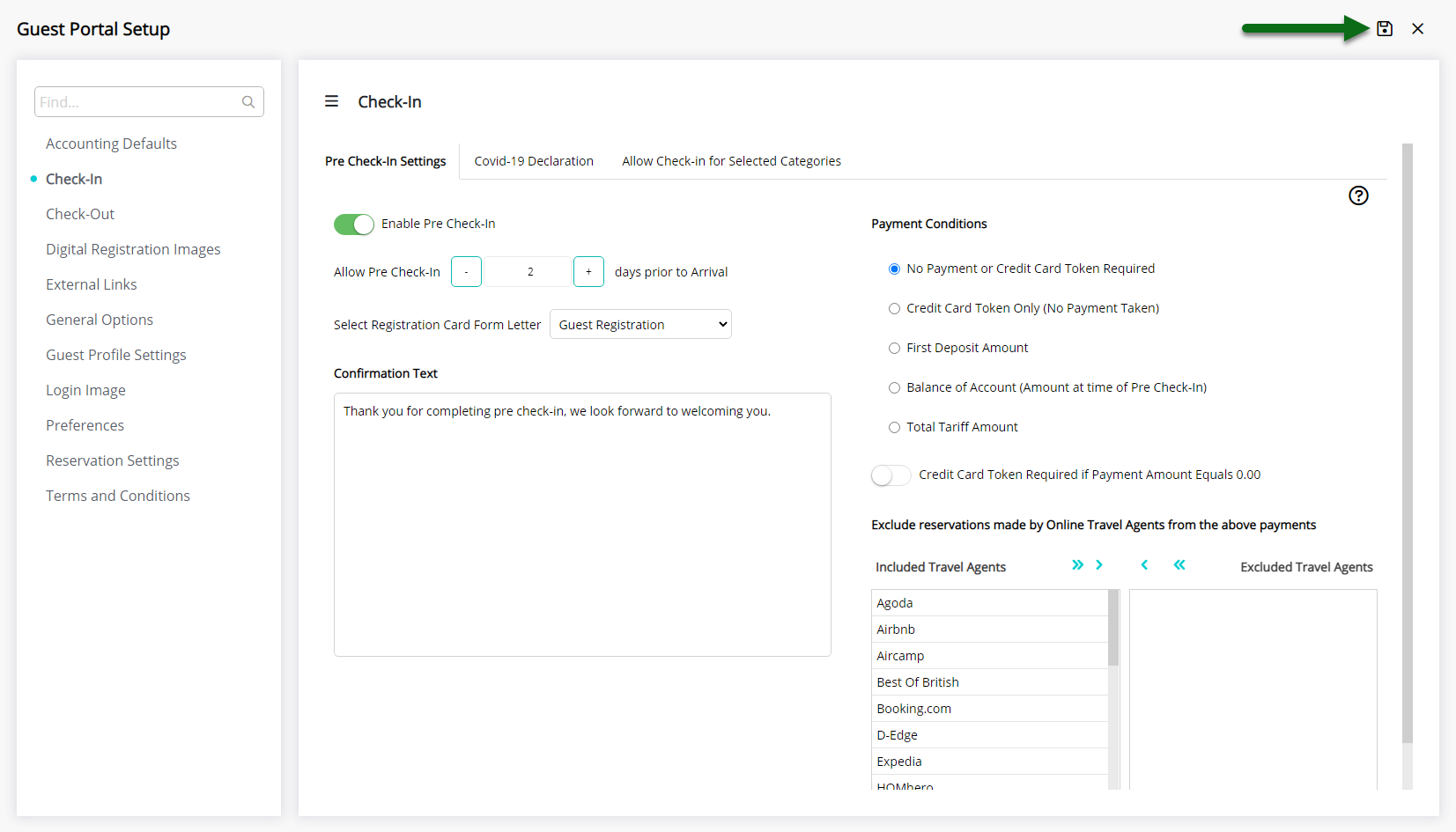This screenshot has height=832, width=1456.
Task: Select Check-In in sidebar
Action: 74,179
